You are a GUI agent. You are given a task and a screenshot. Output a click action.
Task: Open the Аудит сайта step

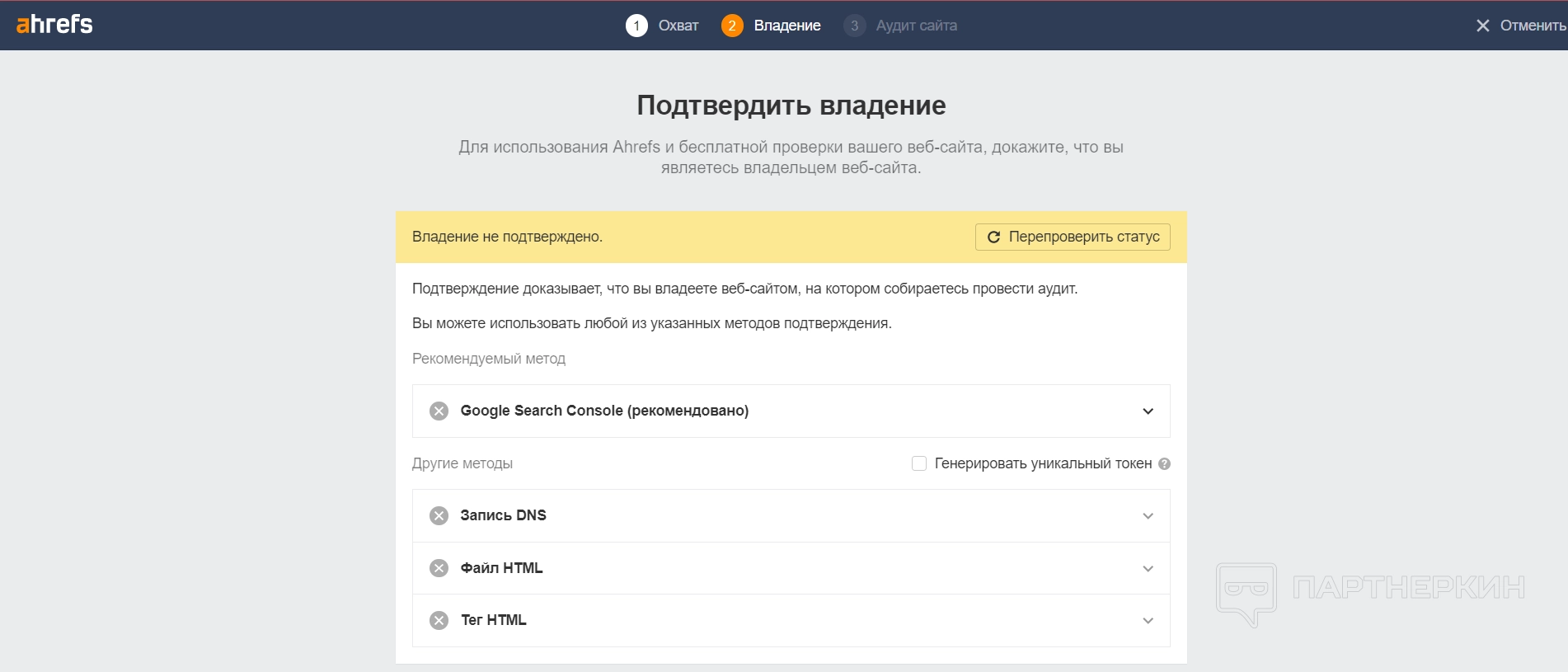point(916,26)
